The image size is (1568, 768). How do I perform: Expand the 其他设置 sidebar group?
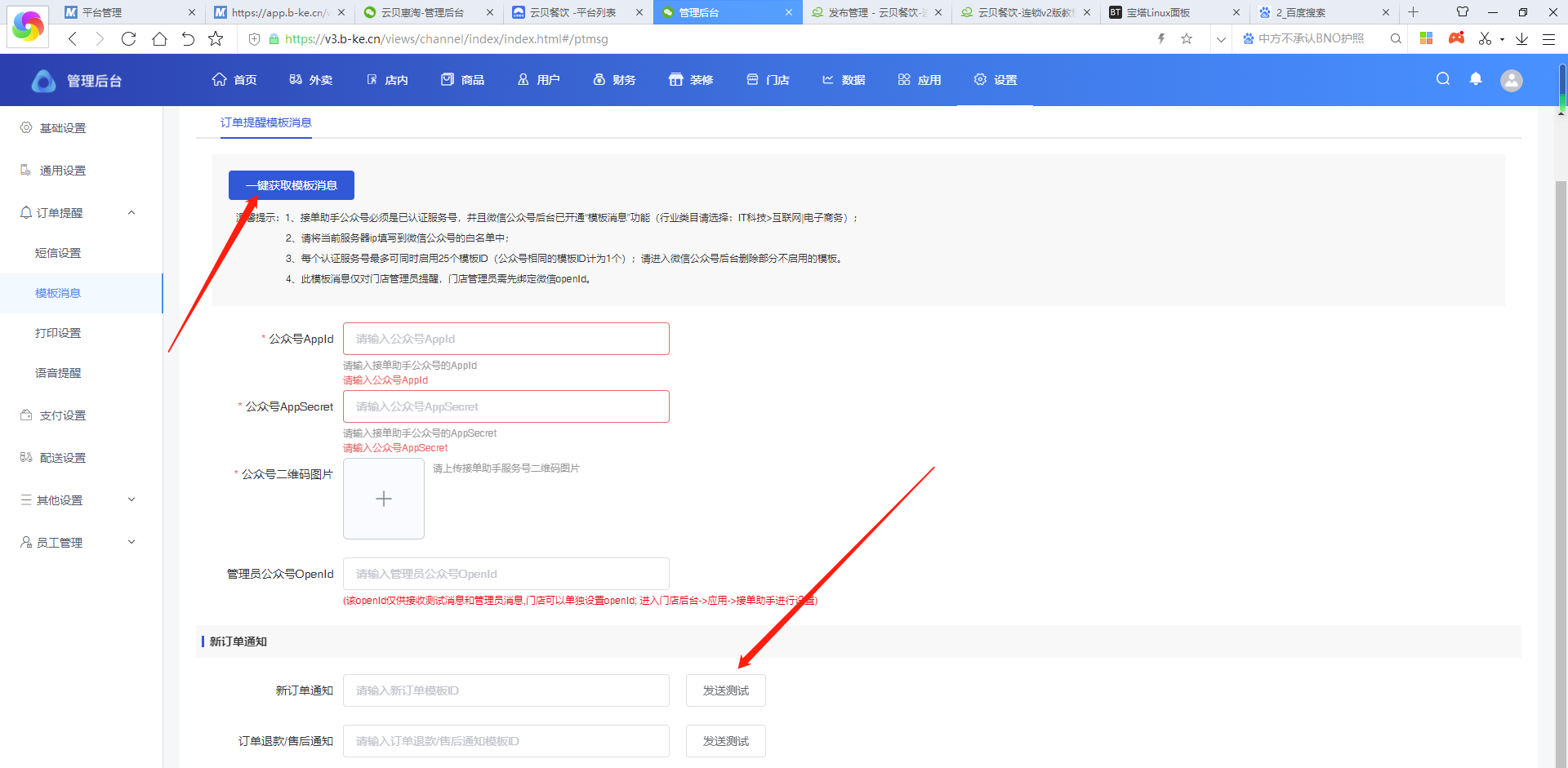[x=131, y=500]
